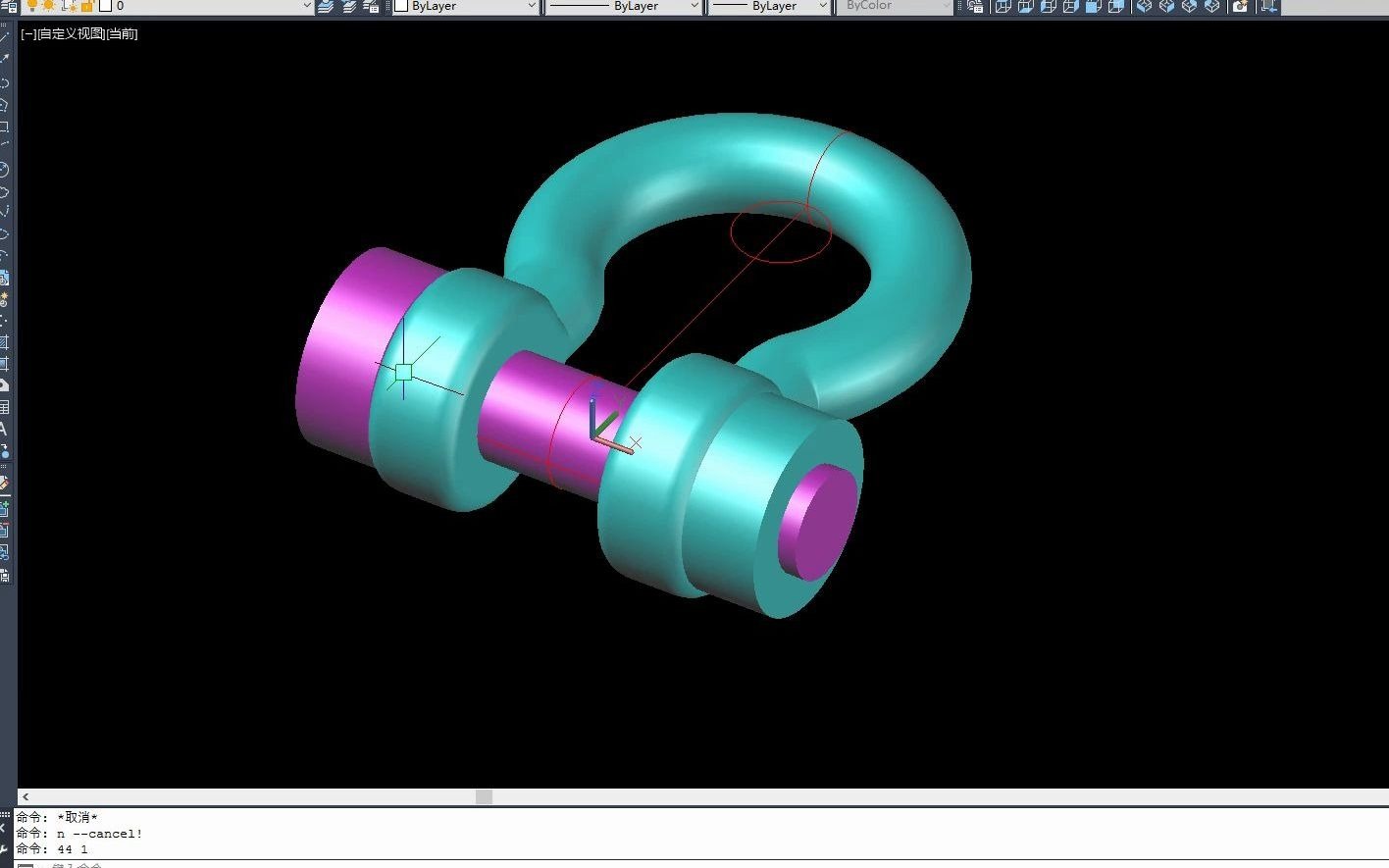Click the create camera icon

(1240, 6)
